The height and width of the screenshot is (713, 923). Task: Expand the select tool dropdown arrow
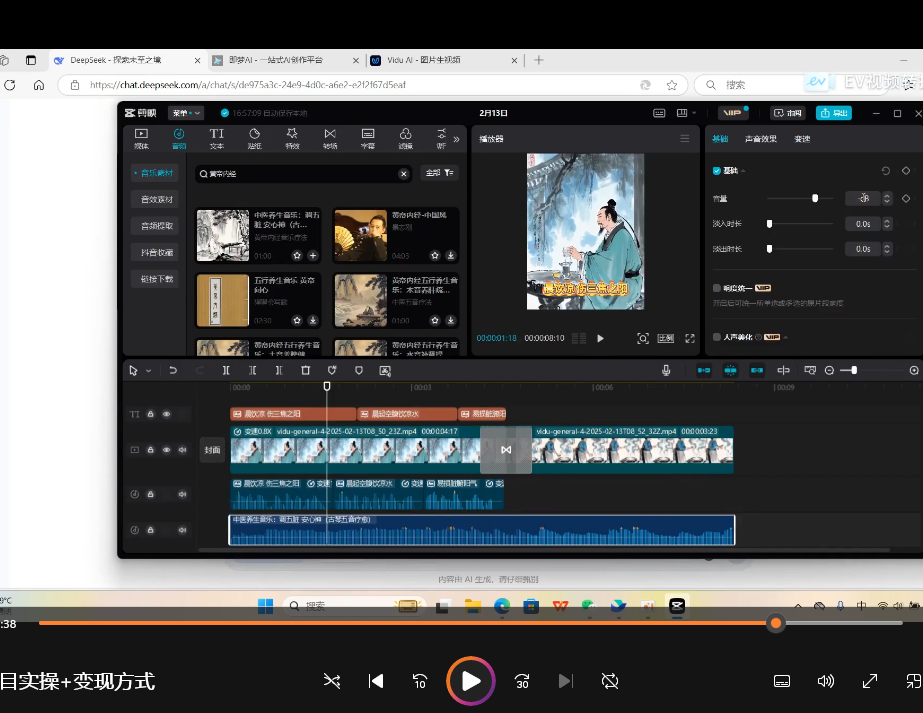[148, 371]
